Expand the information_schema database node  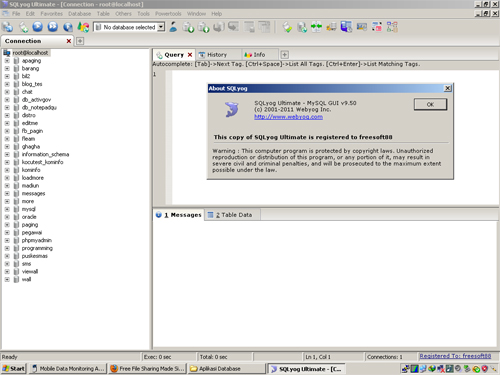click(7, 154)
